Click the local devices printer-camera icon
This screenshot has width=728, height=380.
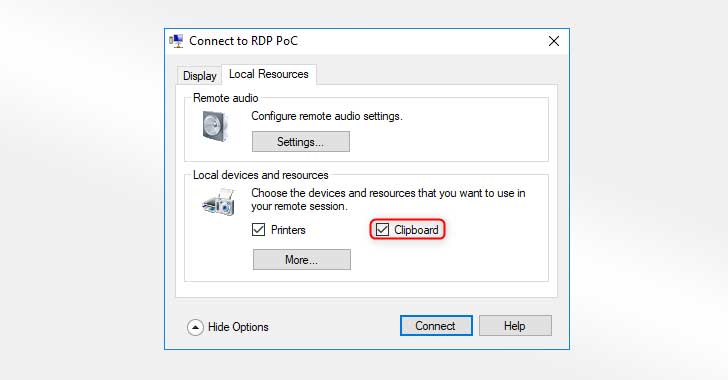point(218,202)
